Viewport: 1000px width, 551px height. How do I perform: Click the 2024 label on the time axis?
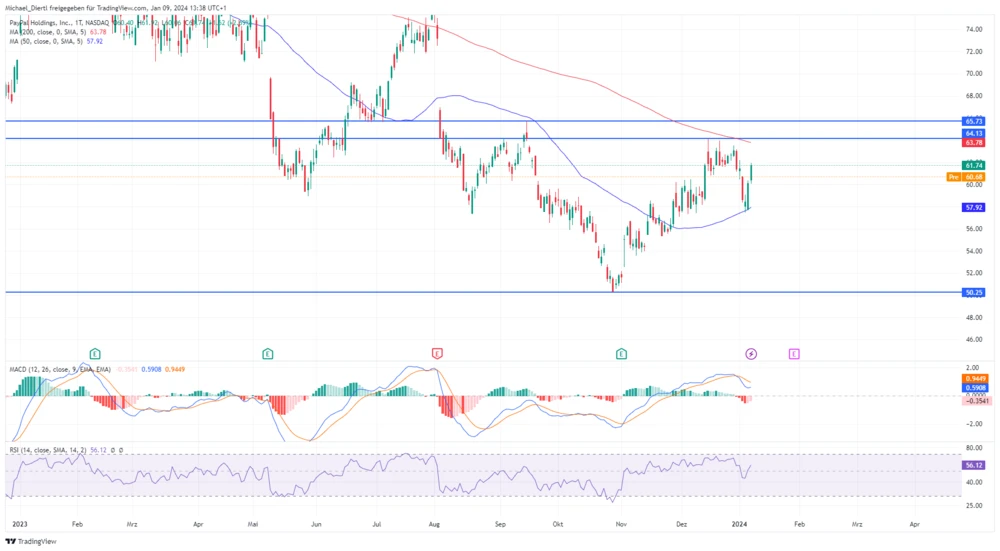739,524
